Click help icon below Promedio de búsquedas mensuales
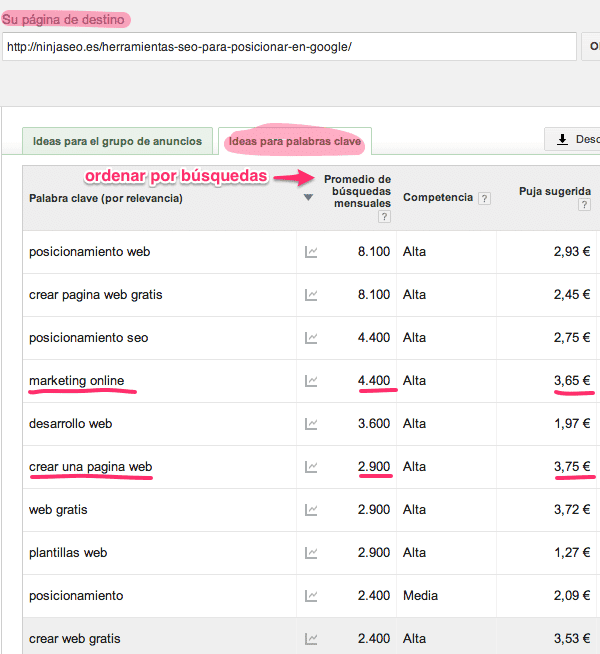Image resolution: width=600 pixels, height=654 pixels. click(383, 217)
